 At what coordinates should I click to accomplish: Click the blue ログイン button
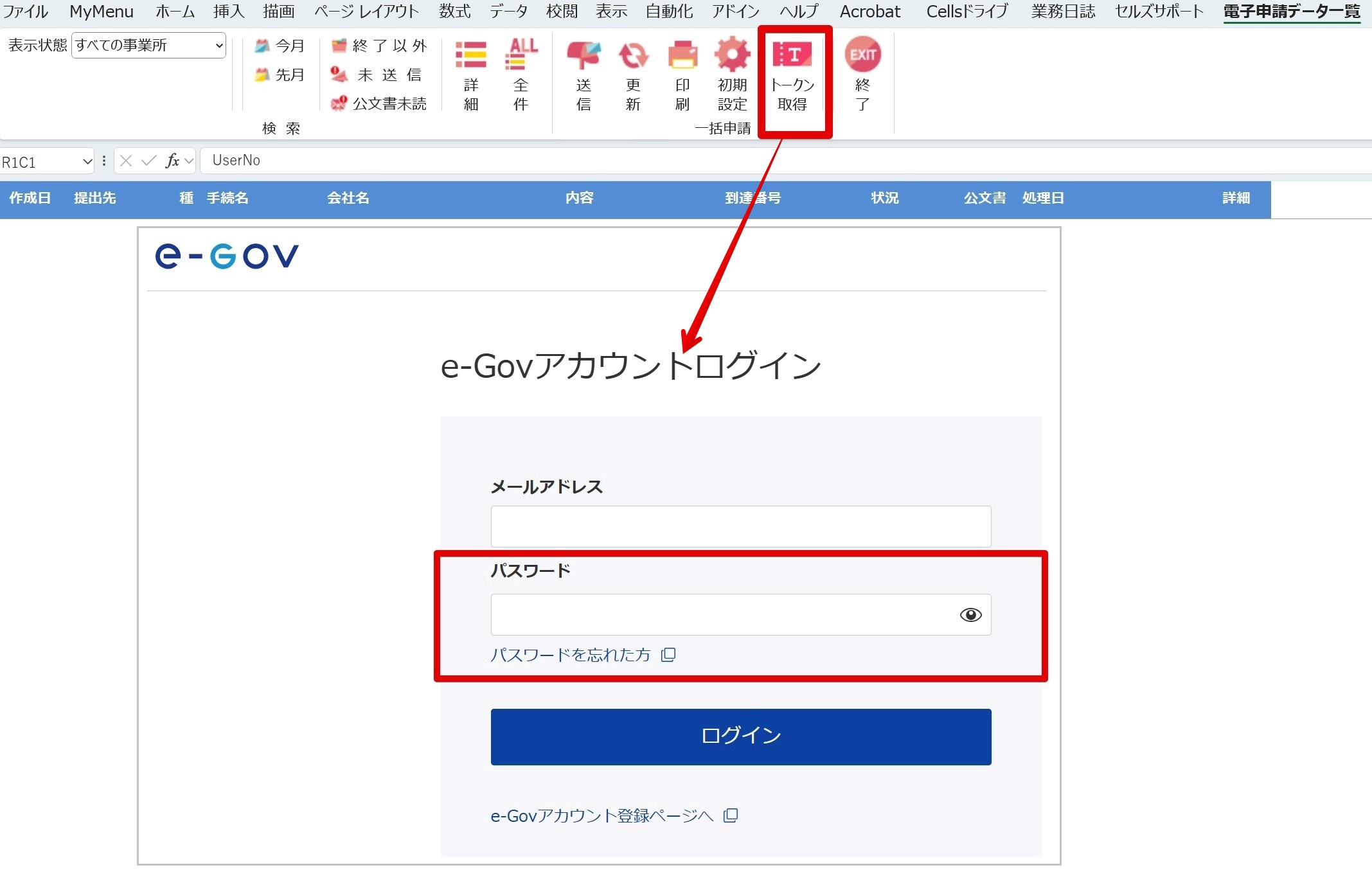(740, 736)
